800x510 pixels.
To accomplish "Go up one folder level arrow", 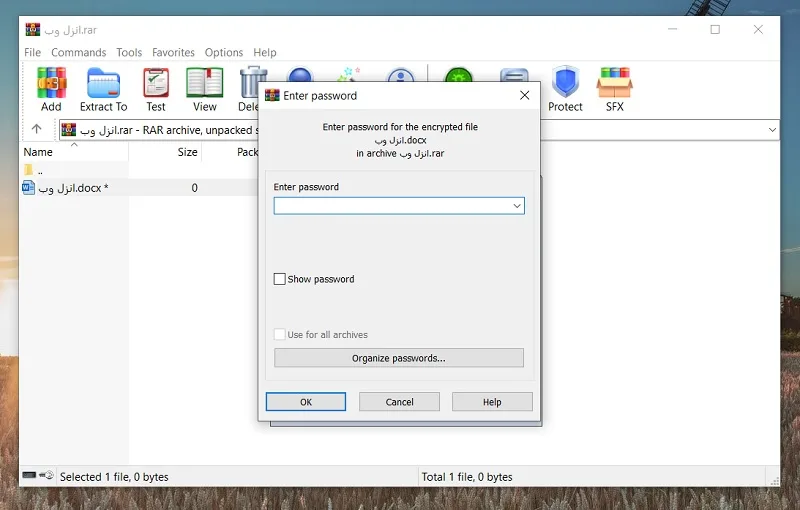I will pos(36,129).
